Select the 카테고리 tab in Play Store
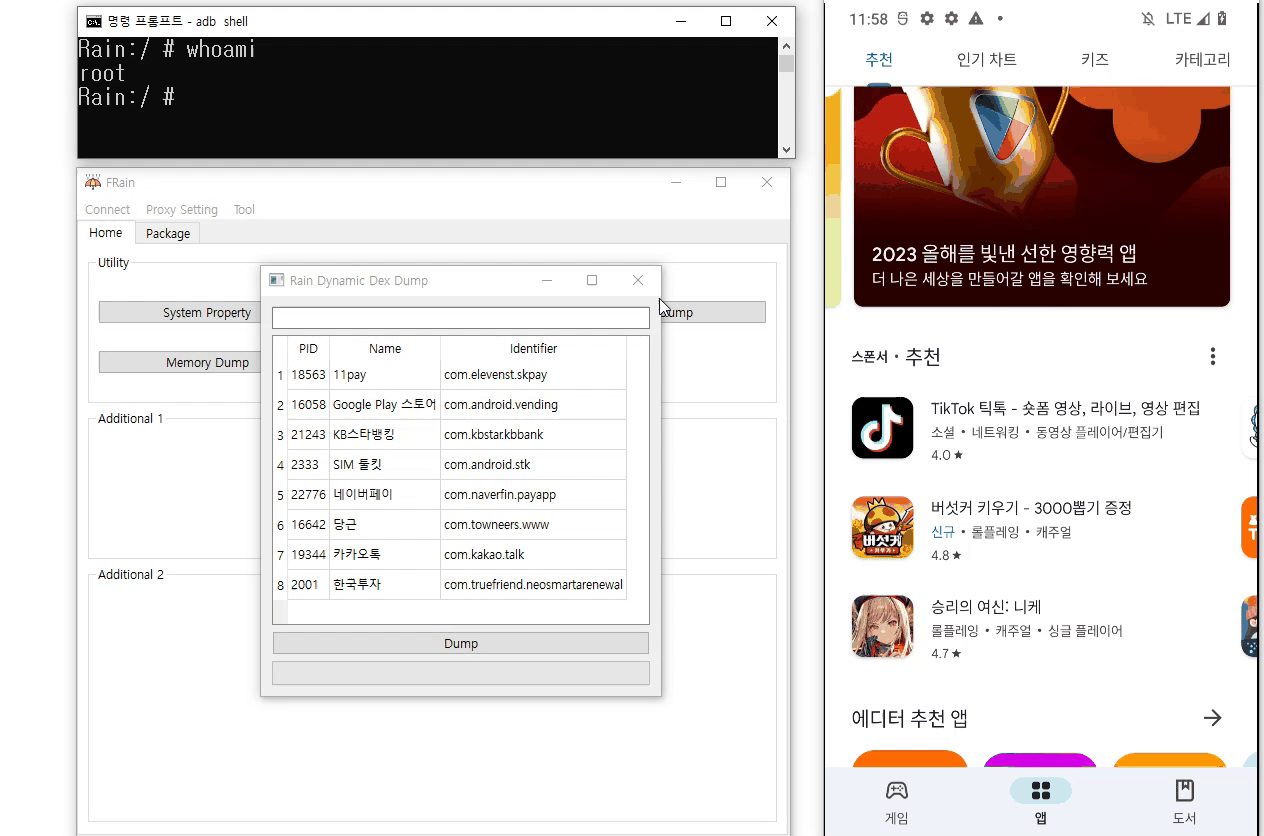 pos(1202,60)
